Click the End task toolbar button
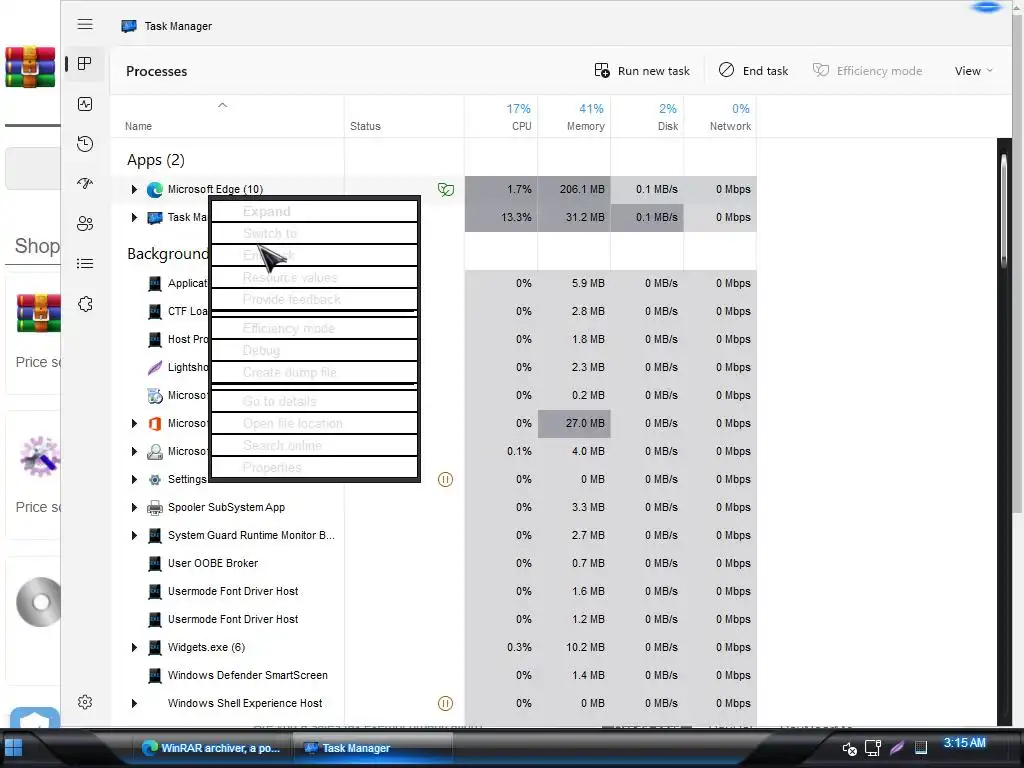 click(x=754, y=71)
